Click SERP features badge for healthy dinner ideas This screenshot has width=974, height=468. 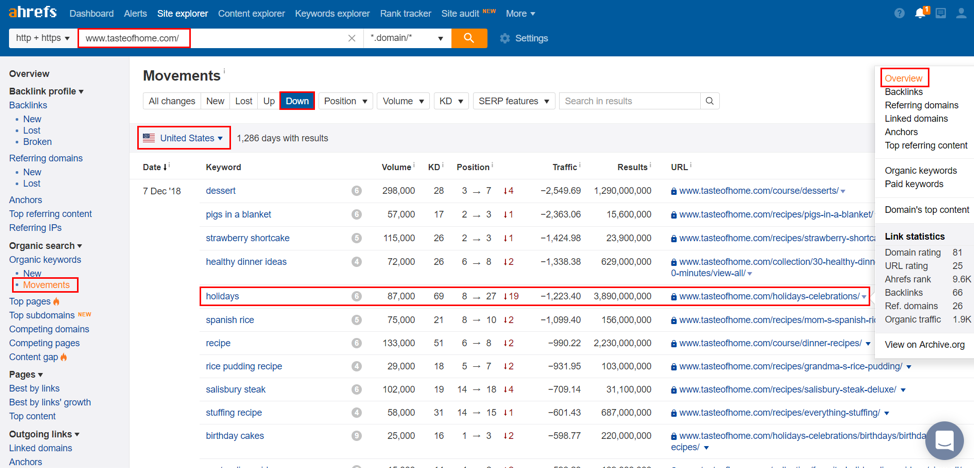click(357, 262)
